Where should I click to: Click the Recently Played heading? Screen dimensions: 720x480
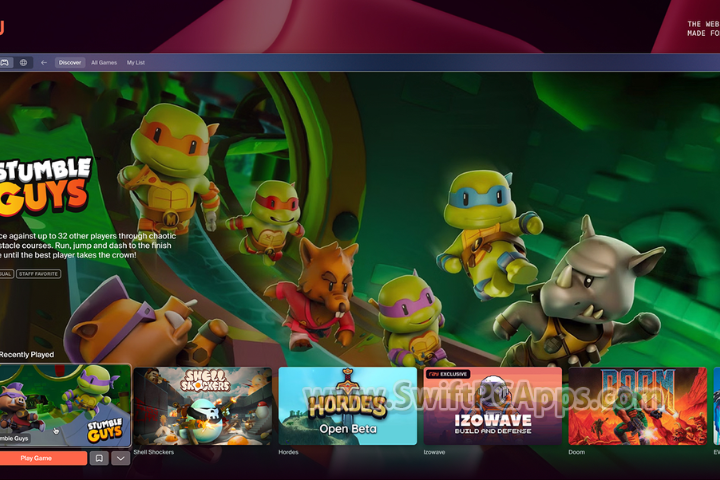(27, 355)
